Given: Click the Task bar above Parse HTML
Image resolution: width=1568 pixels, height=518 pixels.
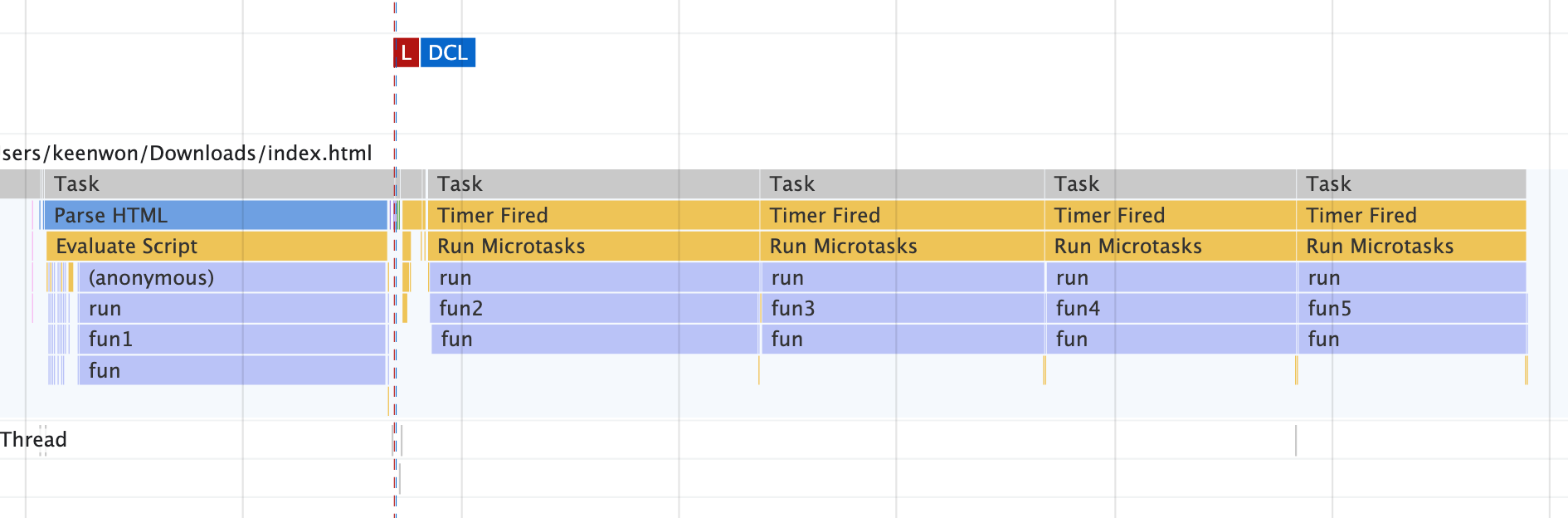Looking at the screenshot, I should (x=216, y=184).
